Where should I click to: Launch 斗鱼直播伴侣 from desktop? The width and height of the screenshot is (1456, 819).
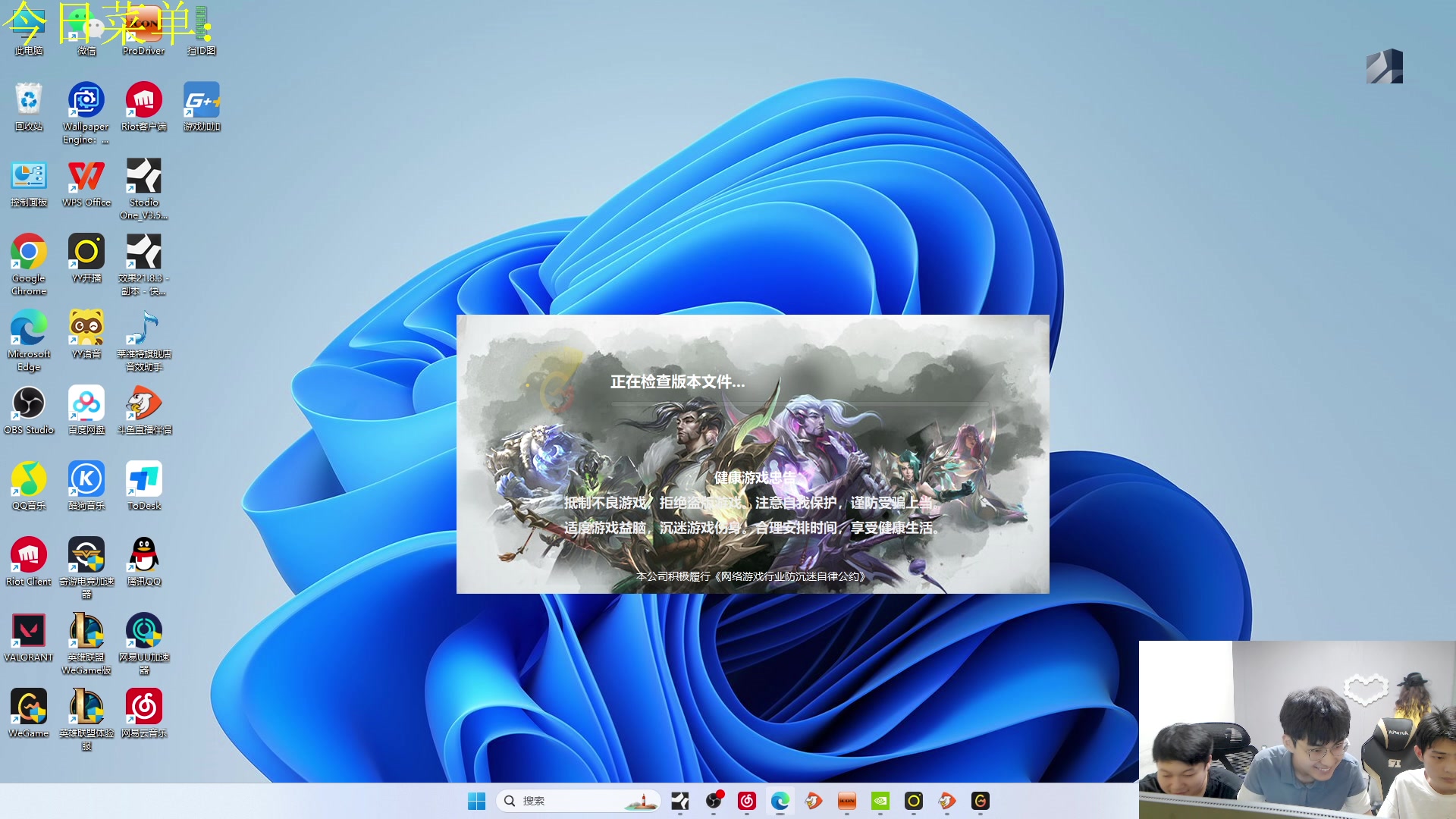coord(143,409)
